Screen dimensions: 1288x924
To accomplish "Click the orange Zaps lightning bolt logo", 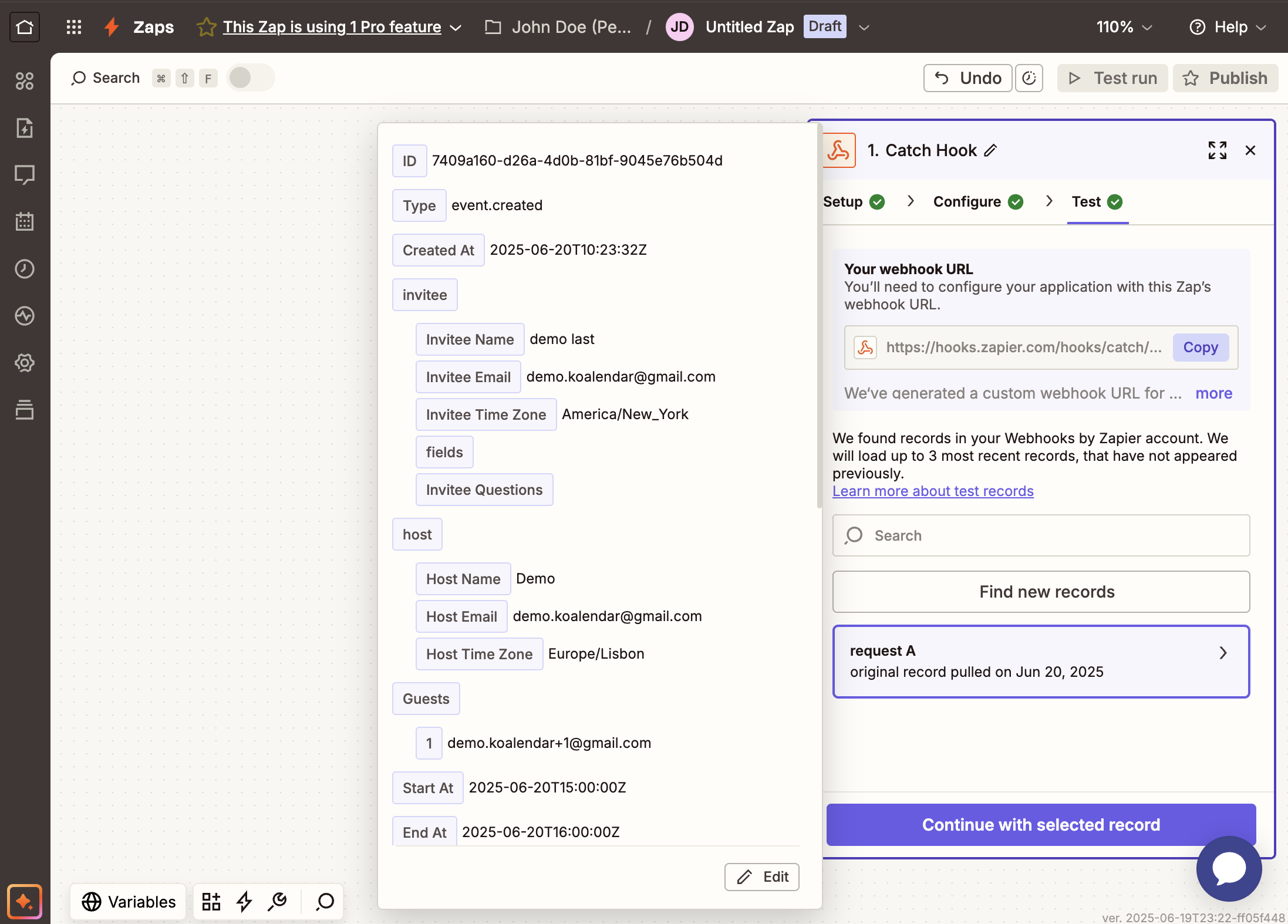I will 112,27.
